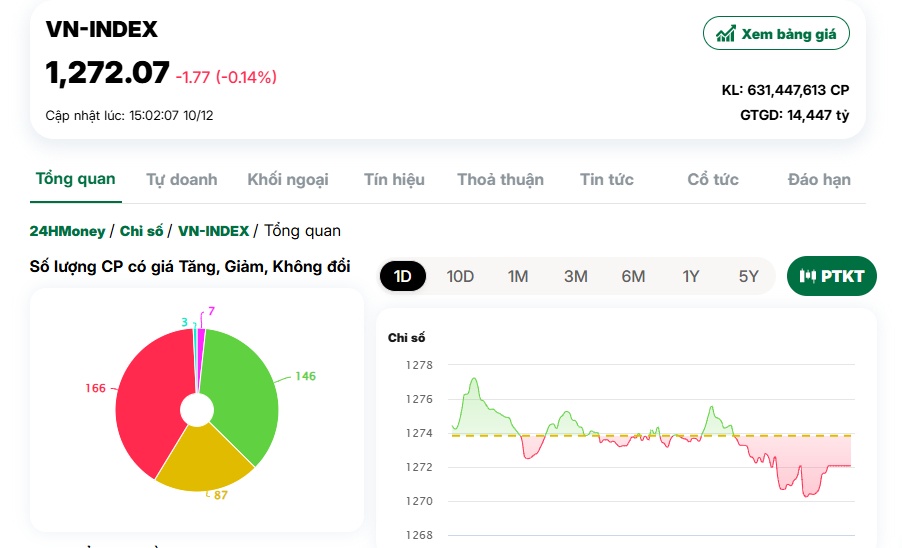The image size is (902, 548).
Task: Switch to the Cổ tức tab
Action: (713, 180)
